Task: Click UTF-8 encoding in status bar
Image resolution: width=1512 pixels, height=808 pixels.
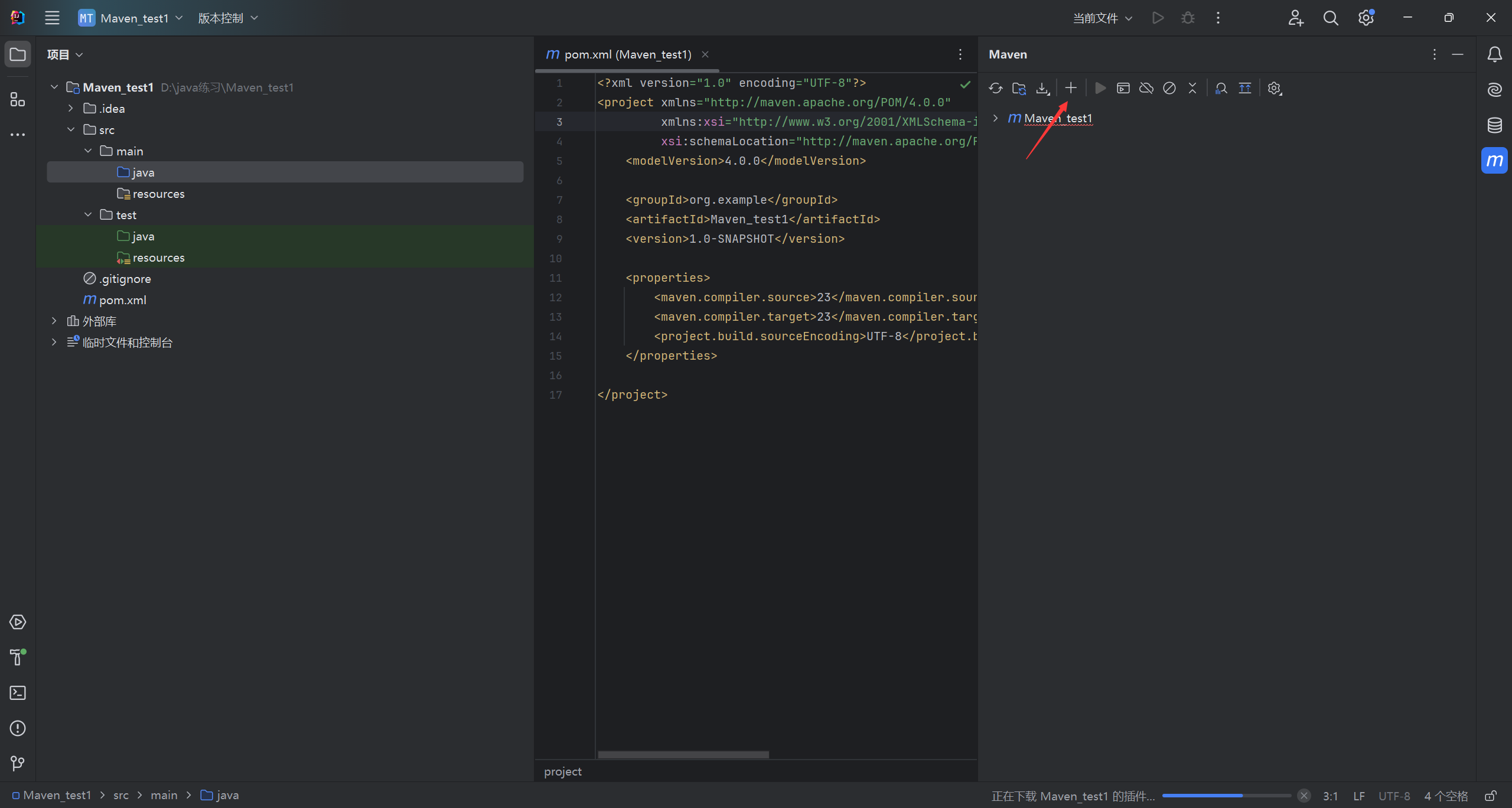Action: coord(1394,796)
